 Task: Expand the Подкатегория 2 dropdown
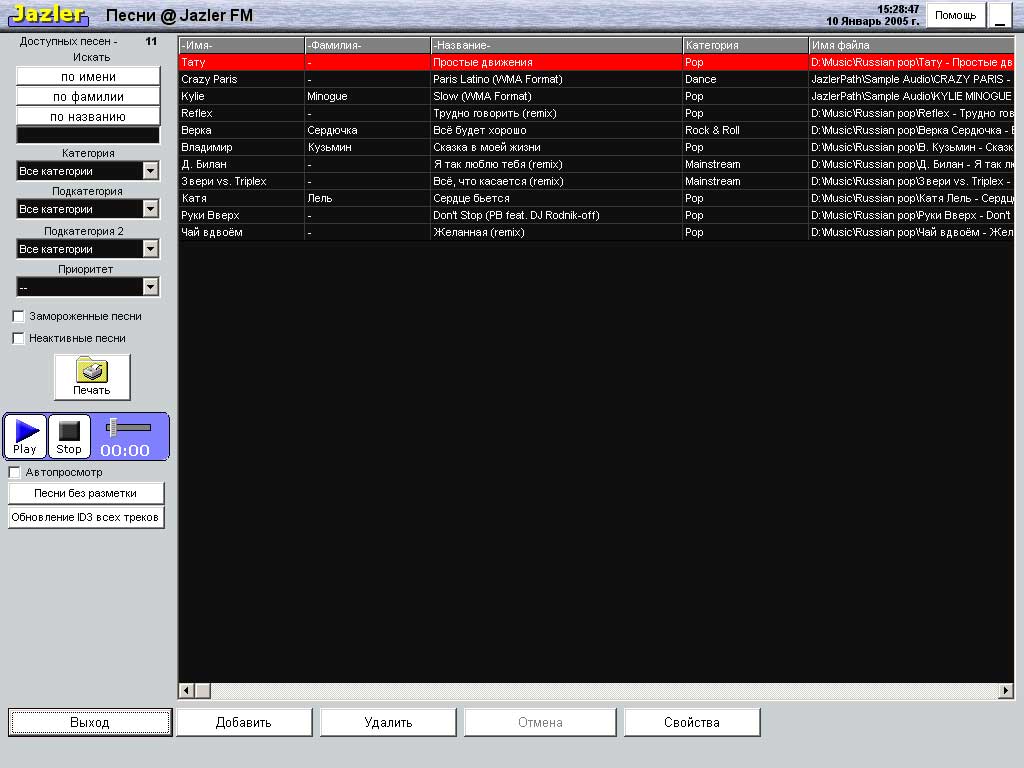click(150, 249)
